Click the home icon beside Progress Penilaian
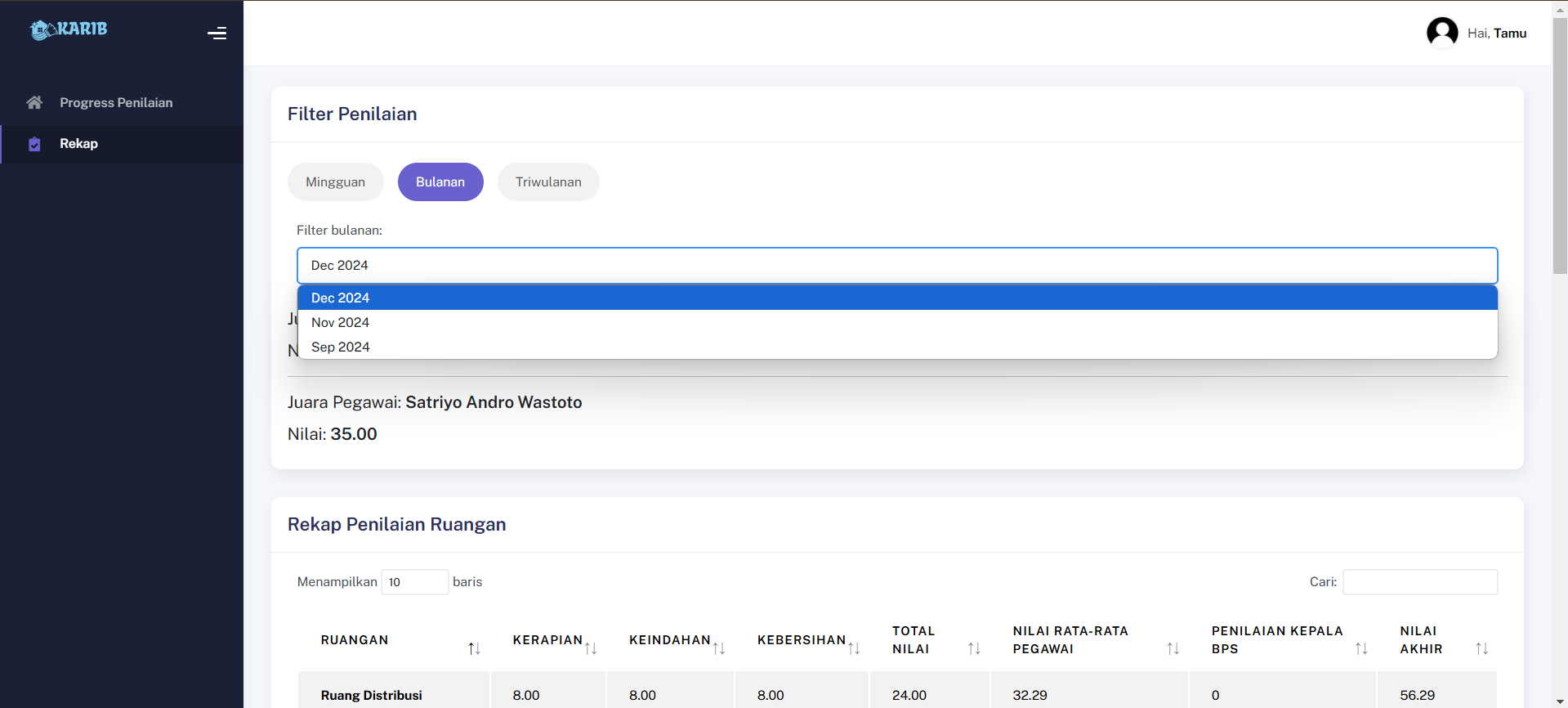This screenshot has height=708, width=1568. (34, 102)
